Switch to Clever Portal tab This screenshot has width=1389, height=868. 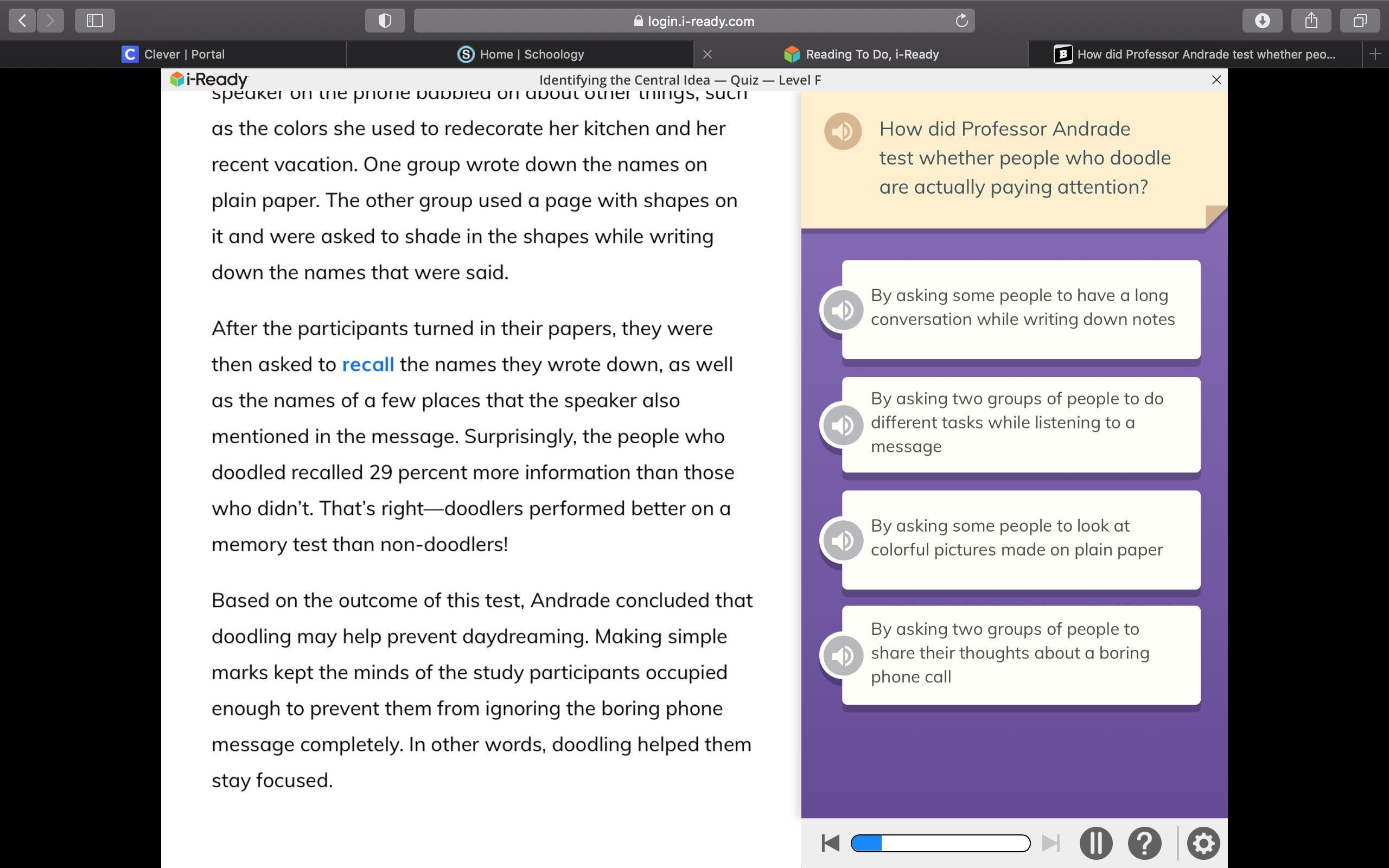[x=173, y=55]
